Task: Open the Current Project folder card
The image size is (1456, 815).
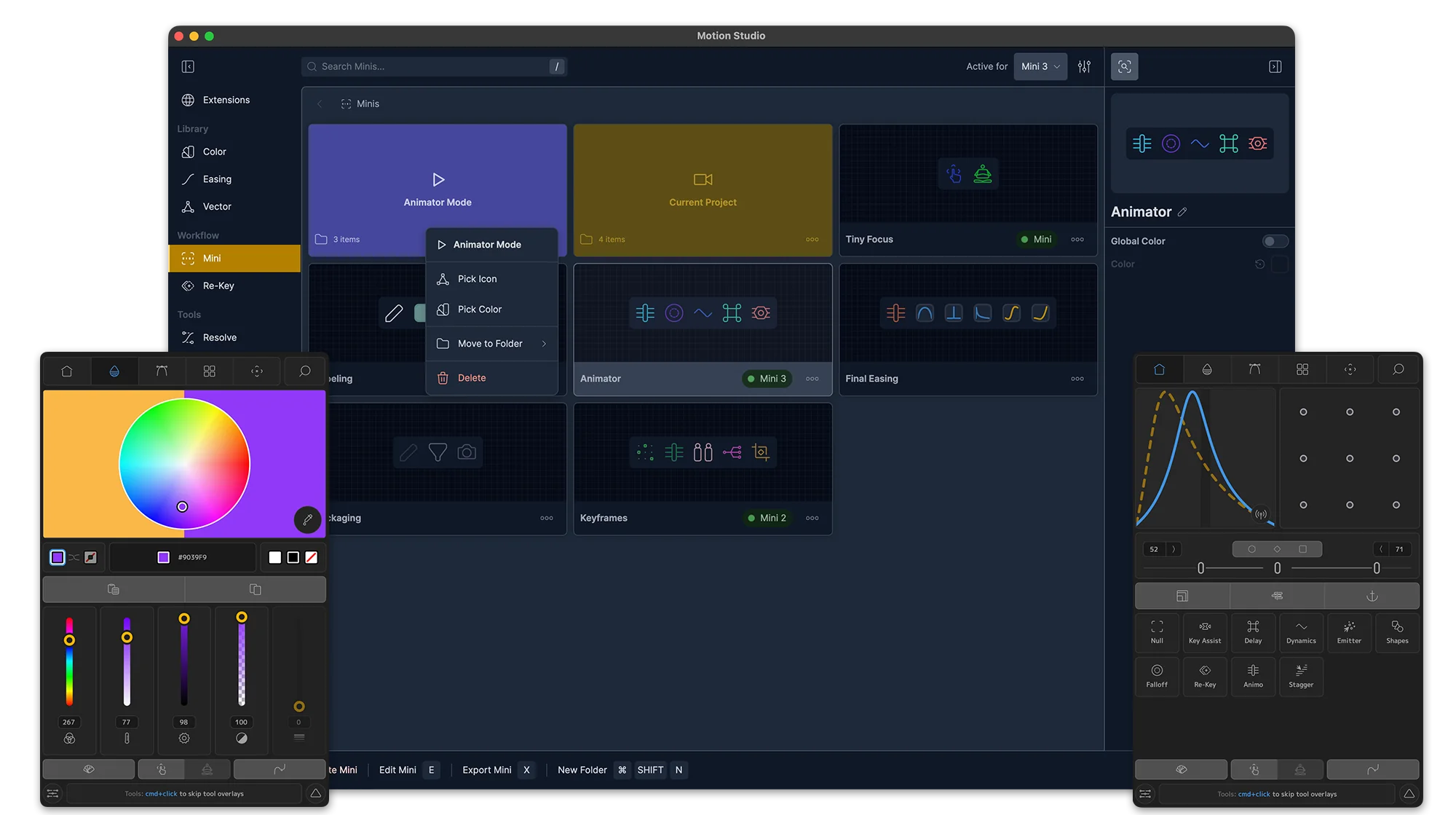Action: (703, 190)
